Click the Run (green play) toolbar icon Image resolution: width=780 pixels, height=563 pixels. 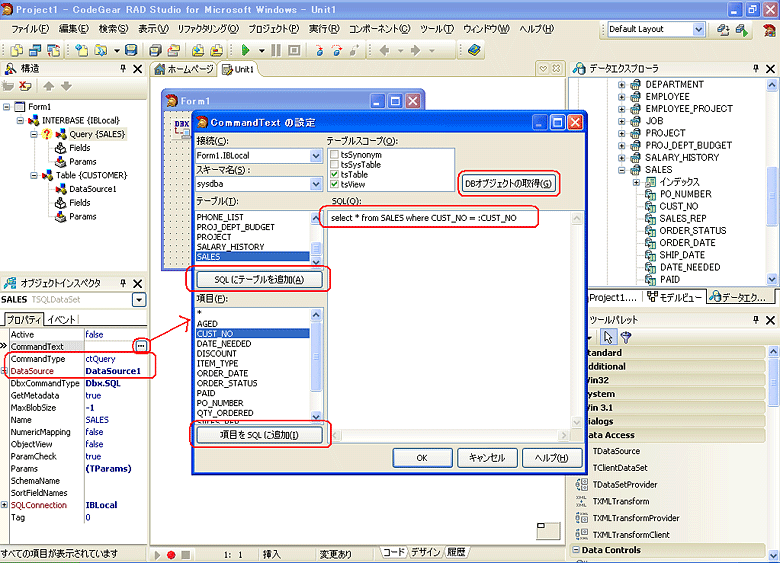245,50
